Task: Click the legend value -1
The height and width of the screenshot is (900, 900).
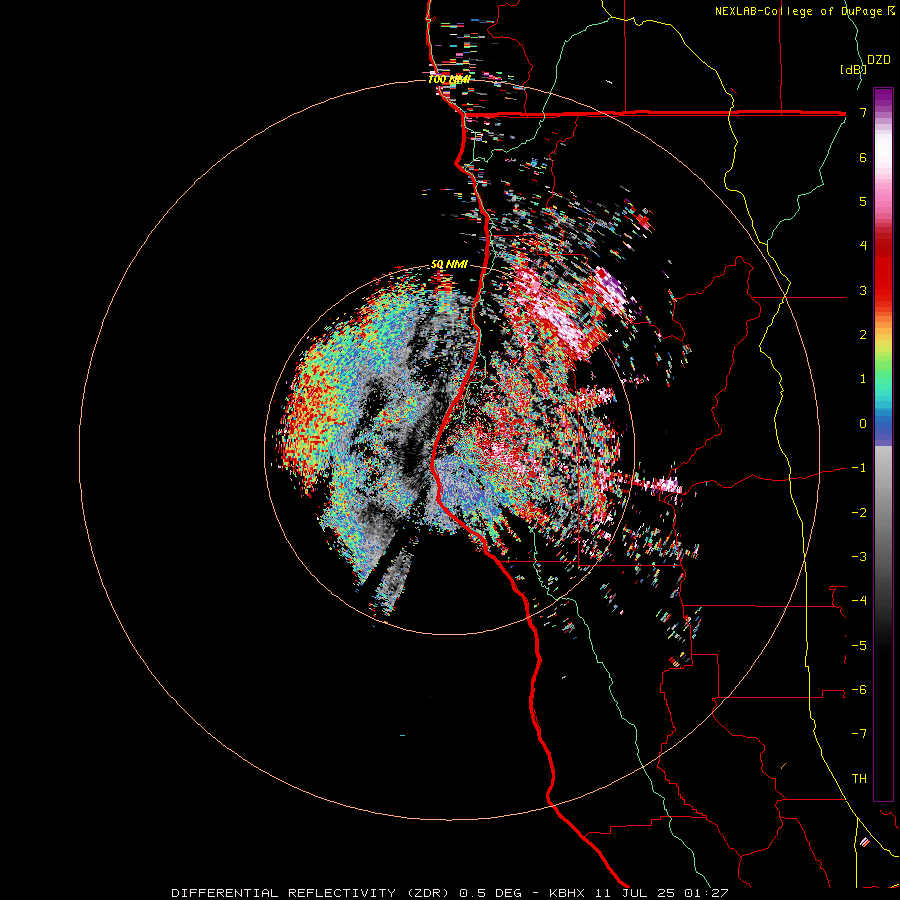Action: tap(859, 468)
